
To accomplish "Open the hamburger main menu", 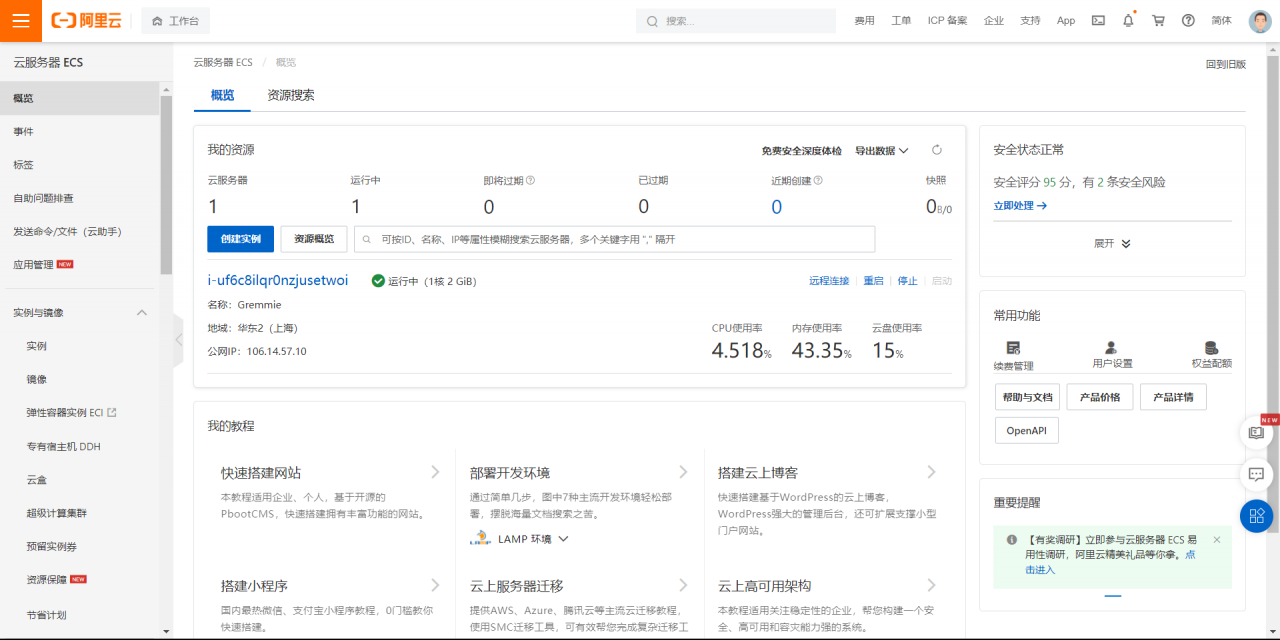I will tap(21, 21).
